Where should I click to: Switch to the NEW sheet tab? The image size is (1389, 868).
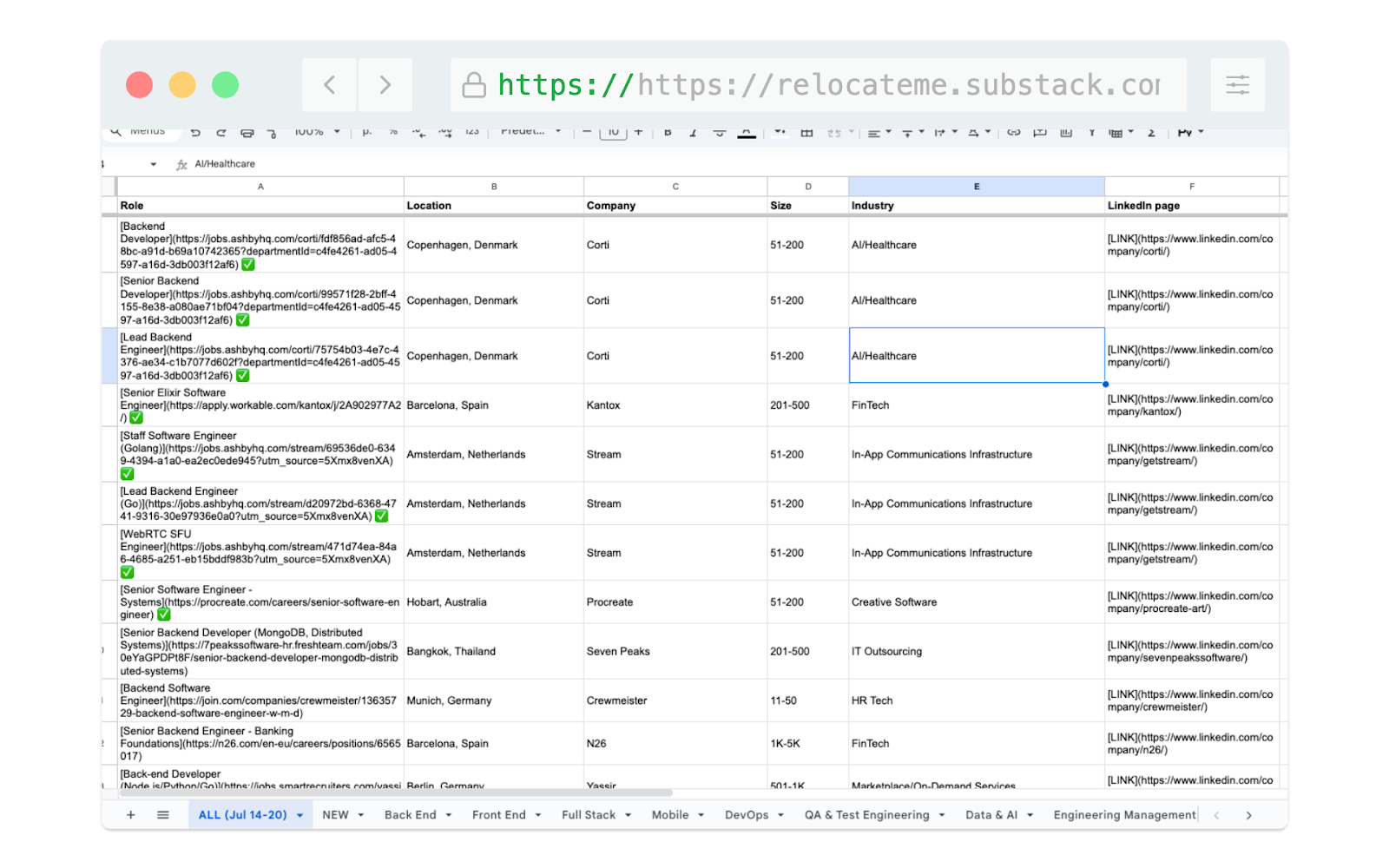(335, 815)
